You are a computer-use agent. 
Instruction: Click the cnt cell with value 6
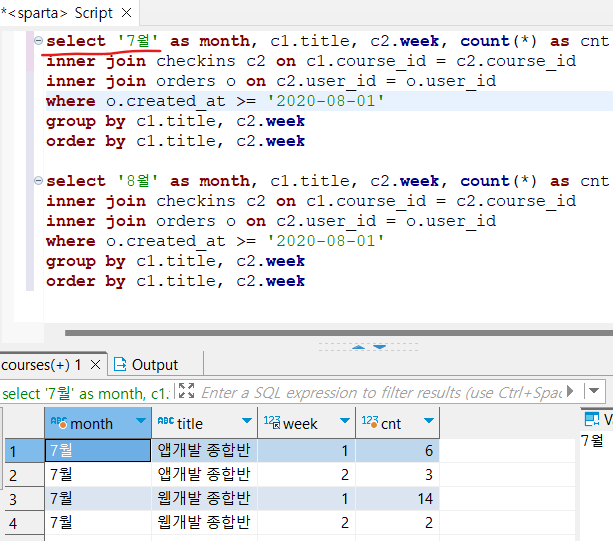[398, 450]
